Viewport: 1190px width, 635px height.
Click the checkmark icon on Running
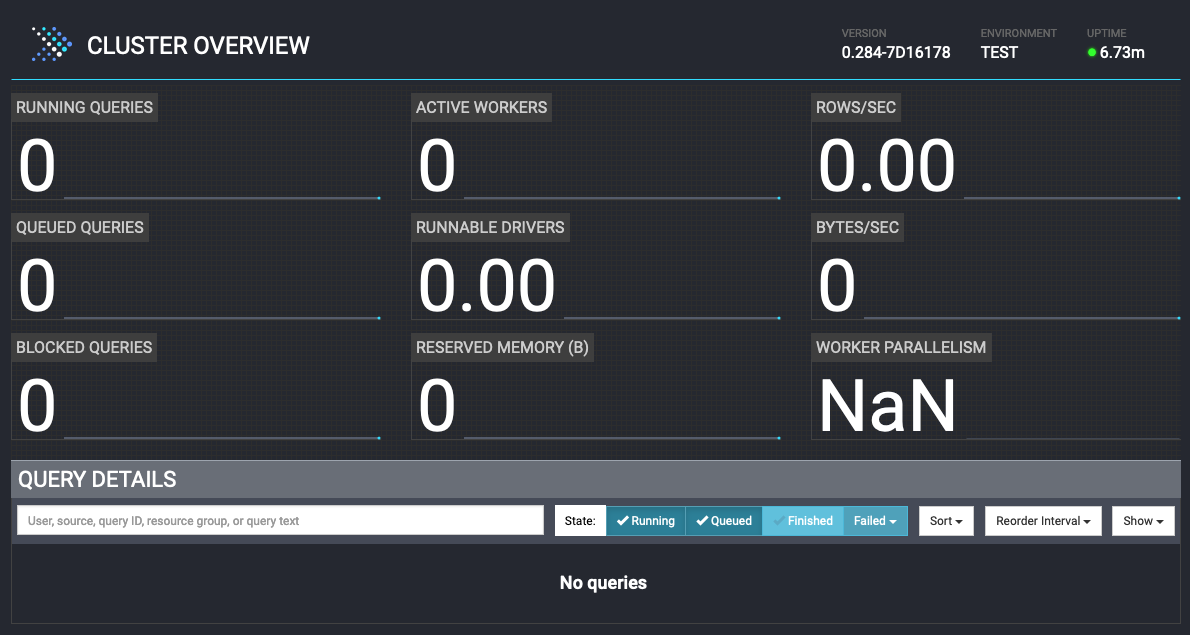pyautogui.click(x=622, y=521)
